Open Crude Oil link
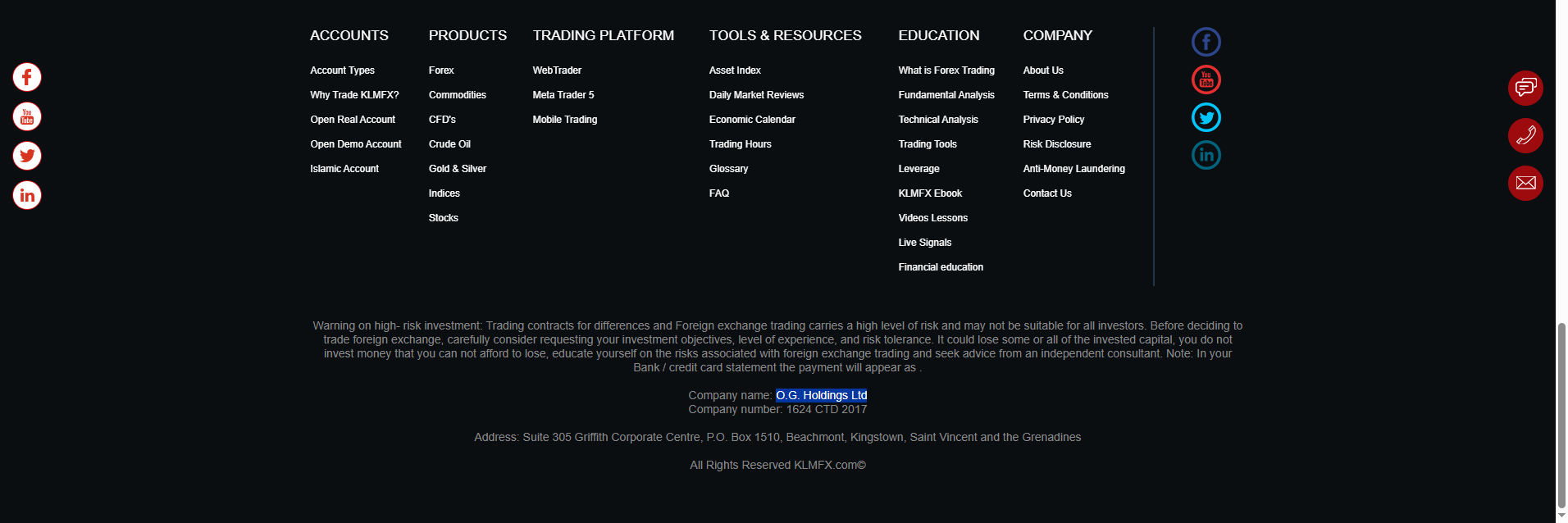Viewport: 1568px width, 523px height. 449,144
